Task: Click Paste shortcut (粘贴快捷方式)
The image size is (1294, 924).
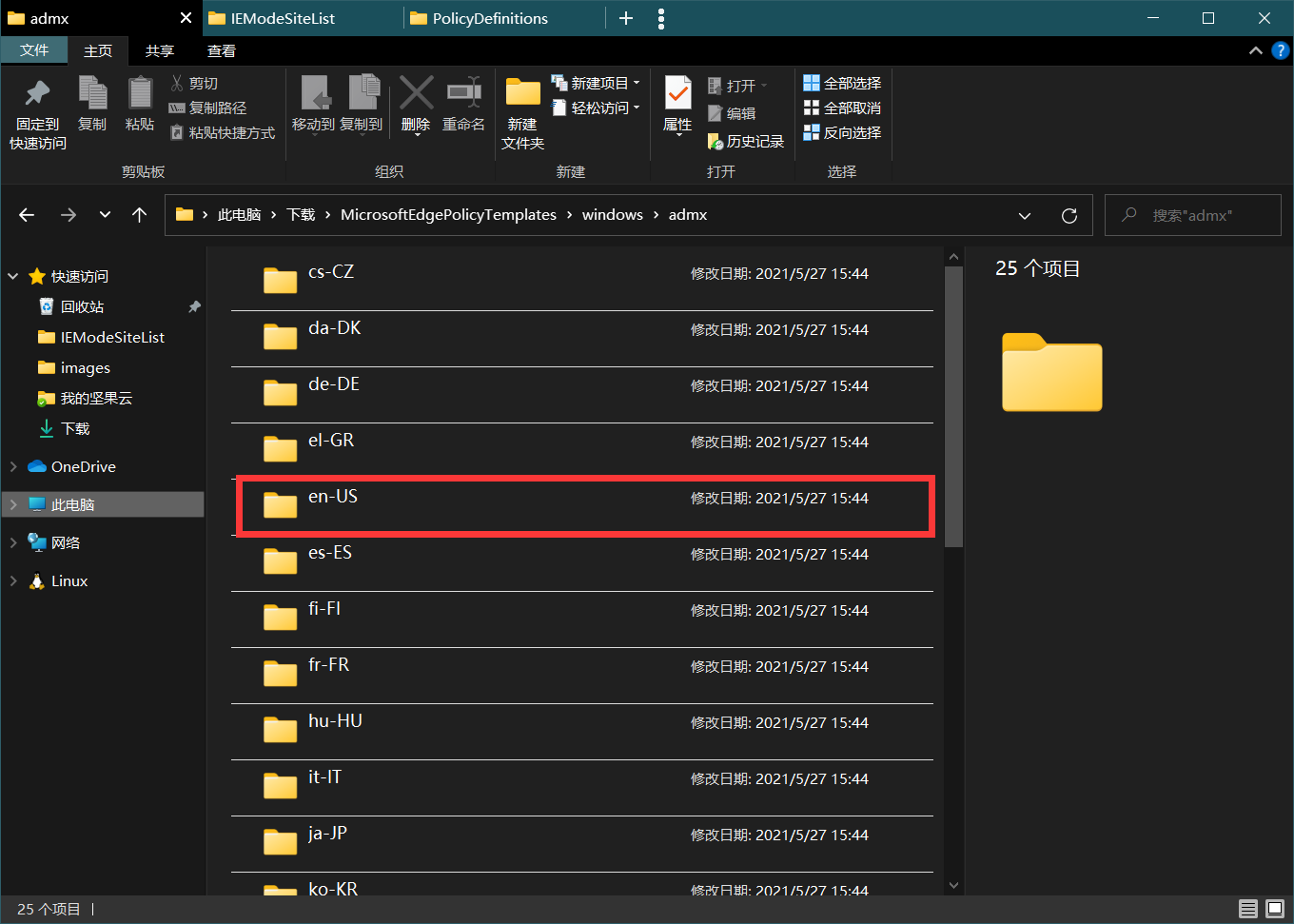Action: click(x=223, y=133)
